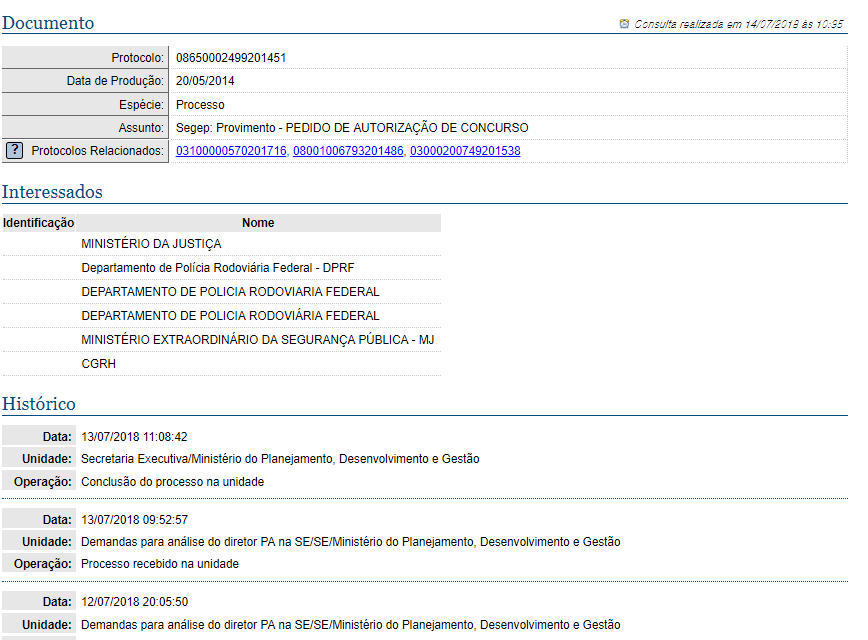Click the Nome column header
This screenshot has height=640, width=868.
(258, 223)
